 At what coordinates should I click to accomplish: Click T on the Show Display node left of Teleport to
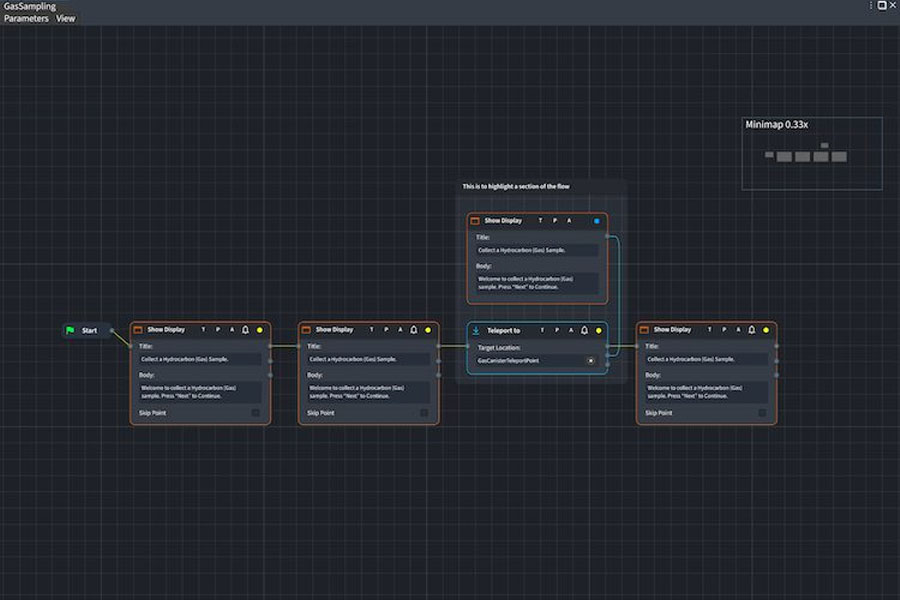(371, 330)
